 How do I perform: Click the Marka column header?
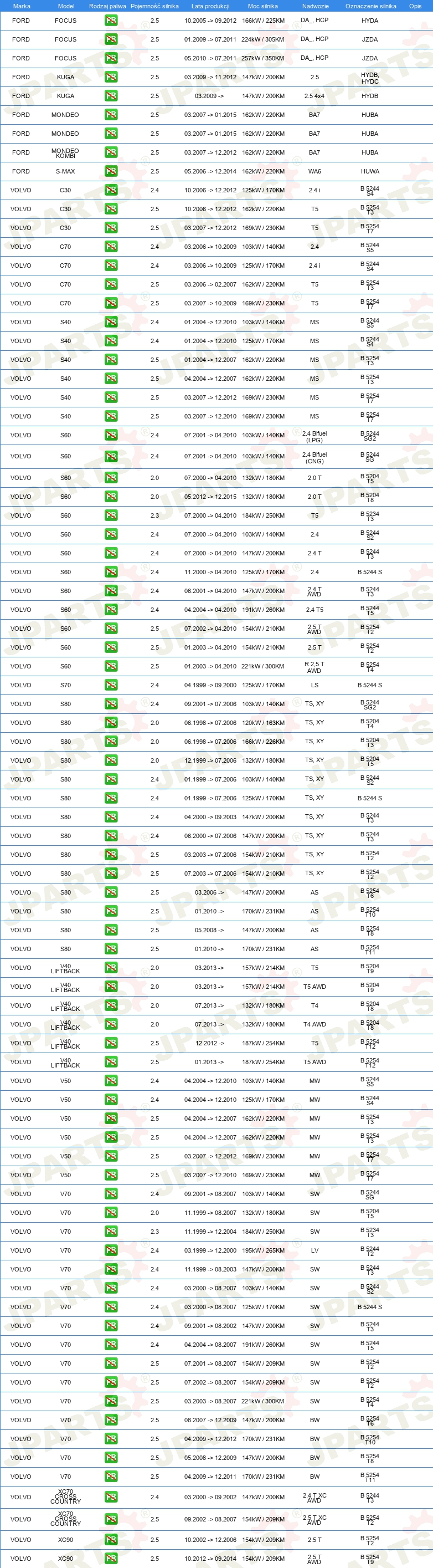[21, 6]
